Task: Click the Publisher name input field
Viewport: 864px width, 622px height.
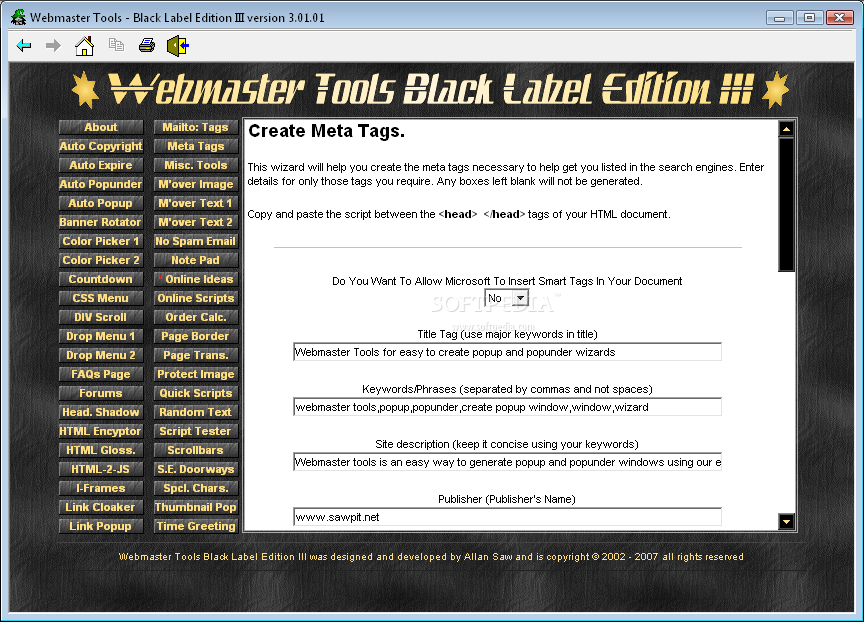Action: click(507, 517)
